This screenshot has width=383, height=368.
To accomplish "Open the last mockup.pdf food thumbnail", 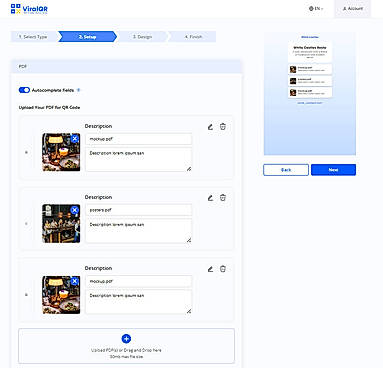I will [61, 295].
